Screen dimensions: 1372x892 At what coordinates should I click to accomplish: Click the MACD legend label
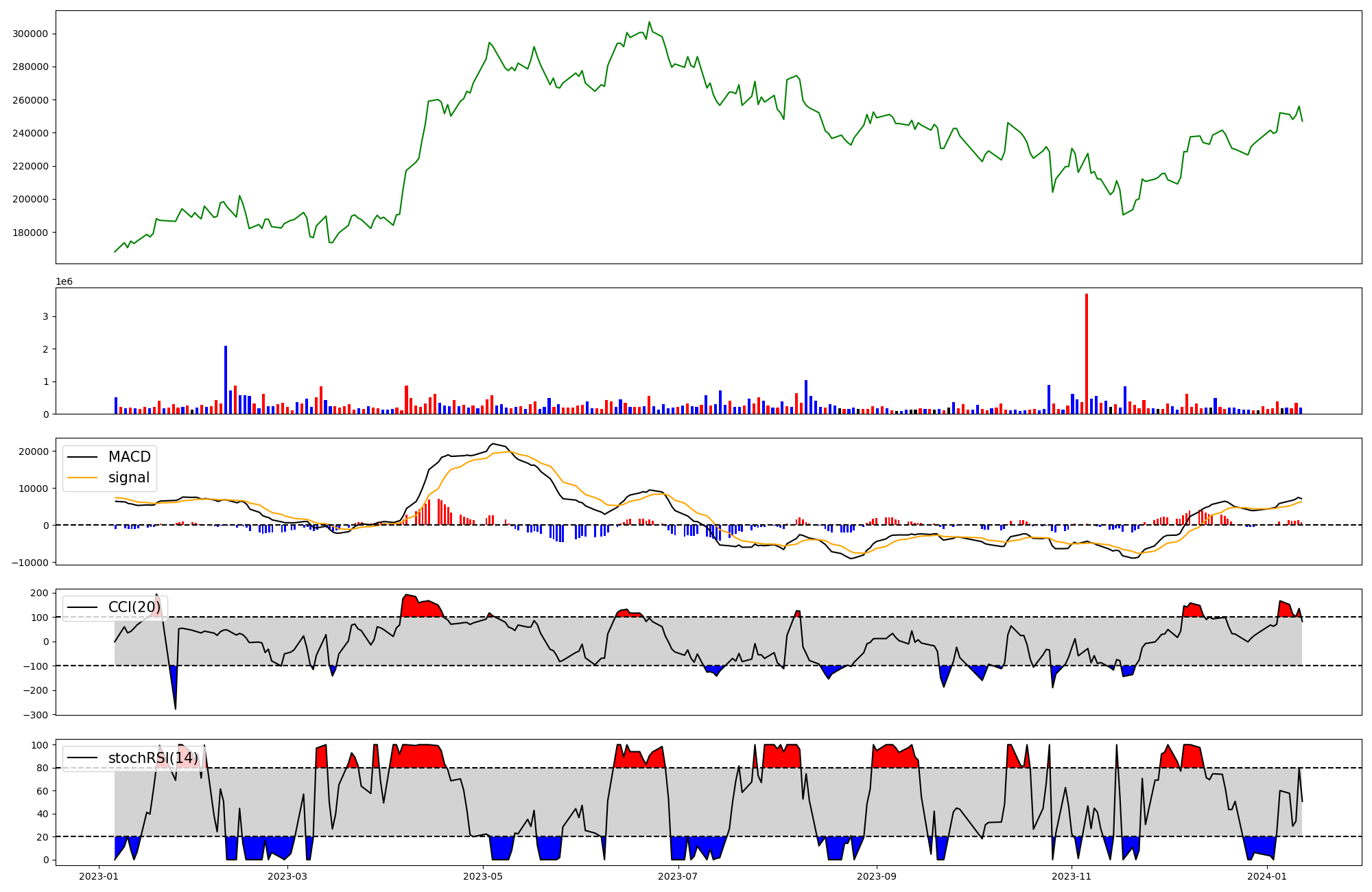(129, 457)
